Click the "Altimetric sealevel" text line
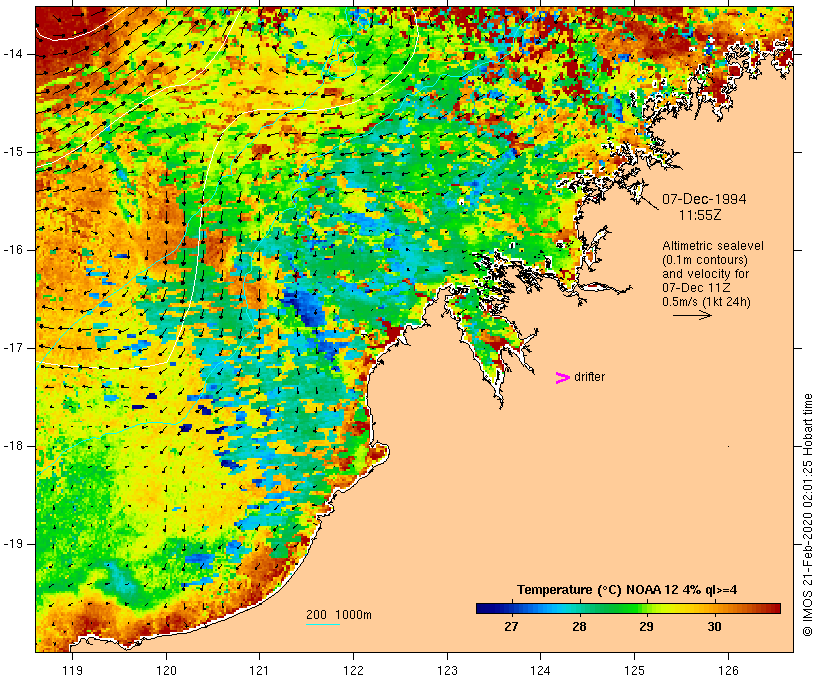820x680 pixels. point(713,246)
